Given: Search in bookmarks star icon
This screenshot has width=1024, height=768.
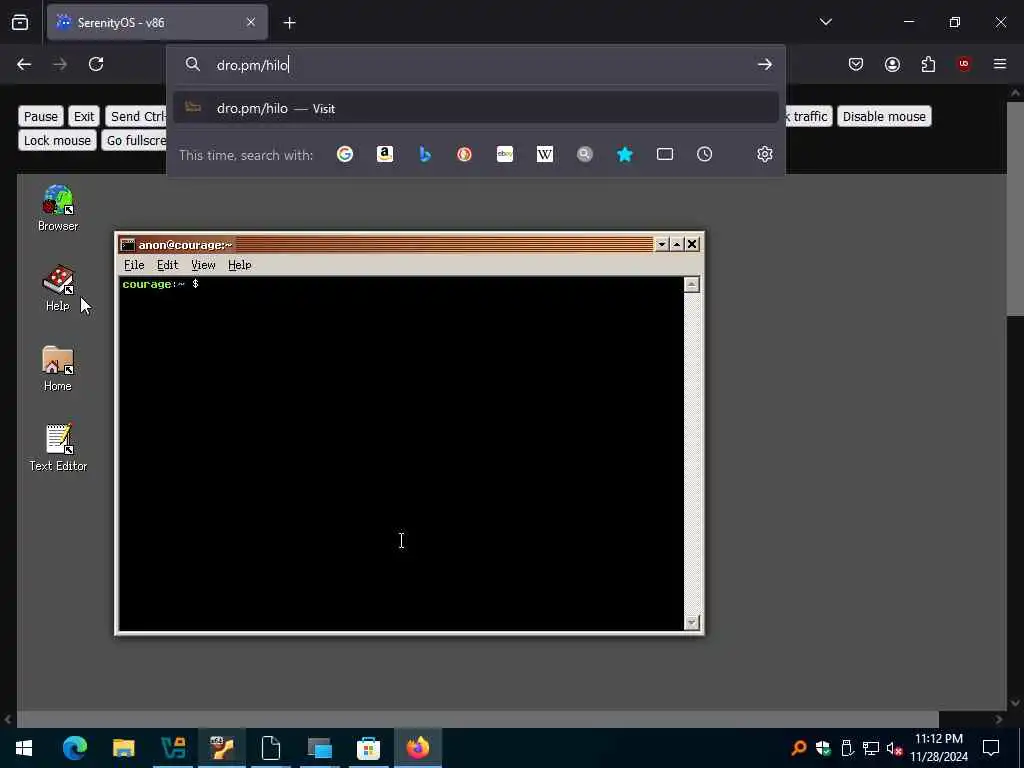Looking at the screenshot, I should [x=625, y=154].
